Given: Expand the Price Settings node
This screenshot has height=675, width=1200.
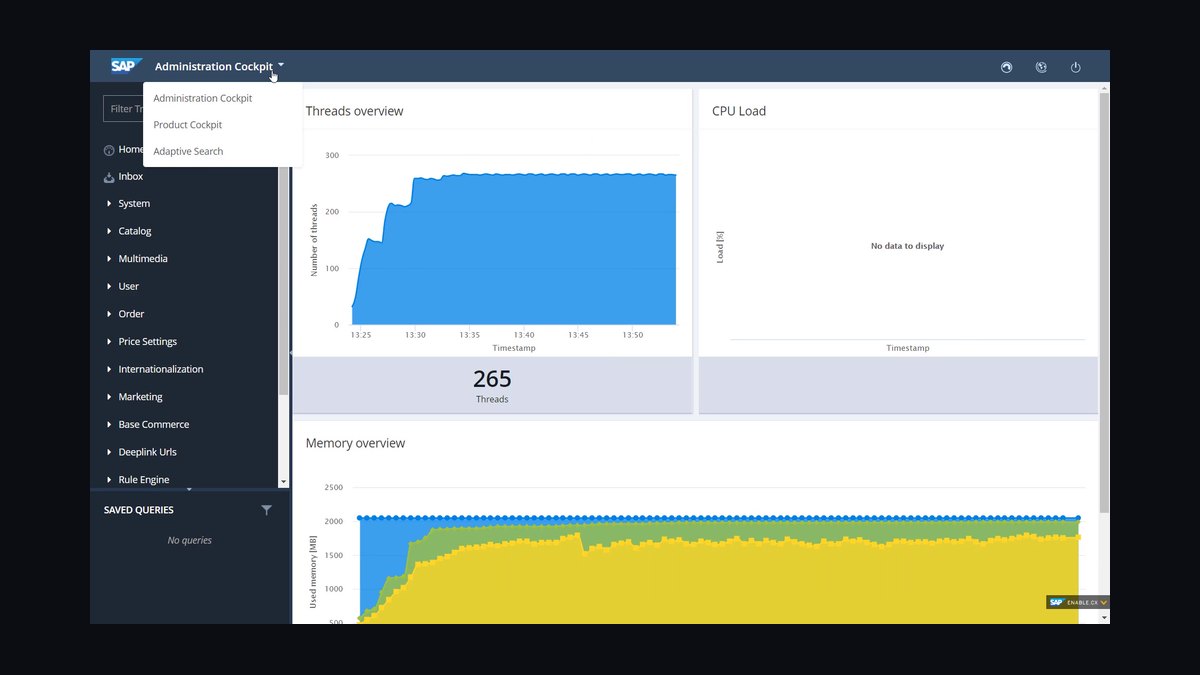Looking at the screenshot, I should [109, 341].
